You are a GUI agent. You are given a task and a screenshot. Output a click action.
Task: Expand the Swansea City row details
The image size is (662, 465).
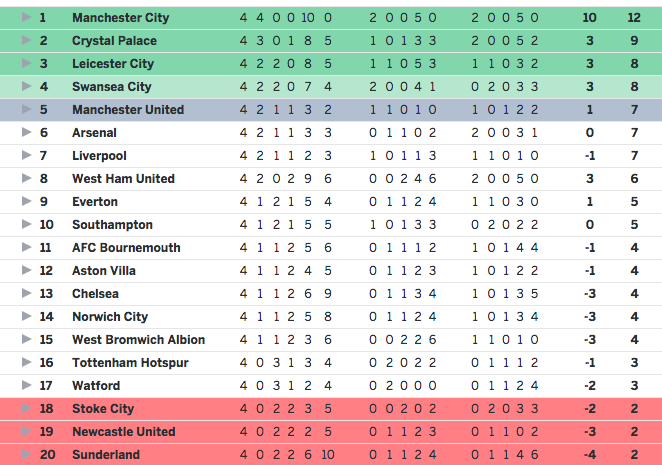26,87
